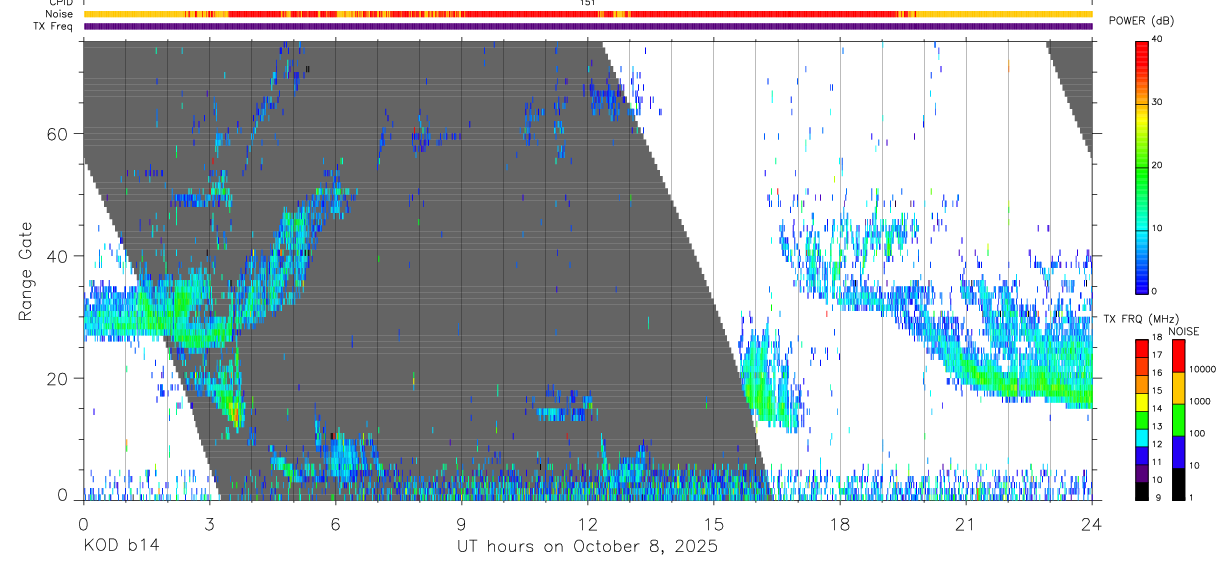This screenshot has height=567, width=1228.
Task: Click the 9 tick on the UT hours axis
Action: click(x=461, y=523)
